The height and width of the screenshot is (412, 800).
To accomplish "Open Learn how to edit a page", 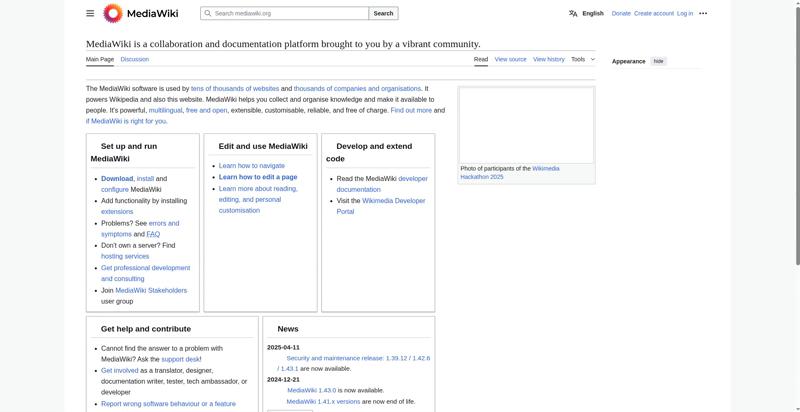I will tap(258, 177).
